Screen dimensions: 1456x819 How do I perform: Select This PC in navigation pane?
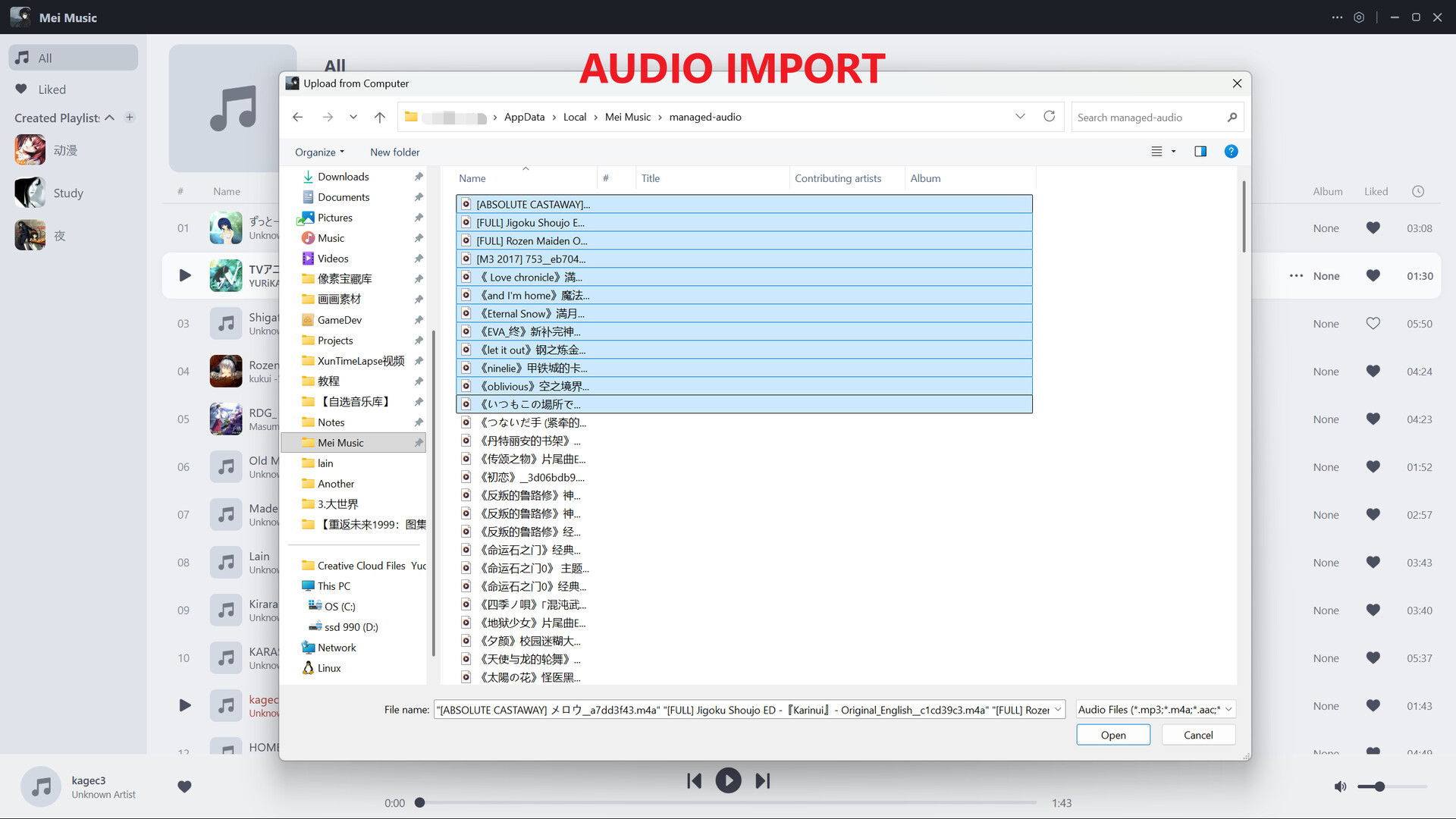click(334, 586)
